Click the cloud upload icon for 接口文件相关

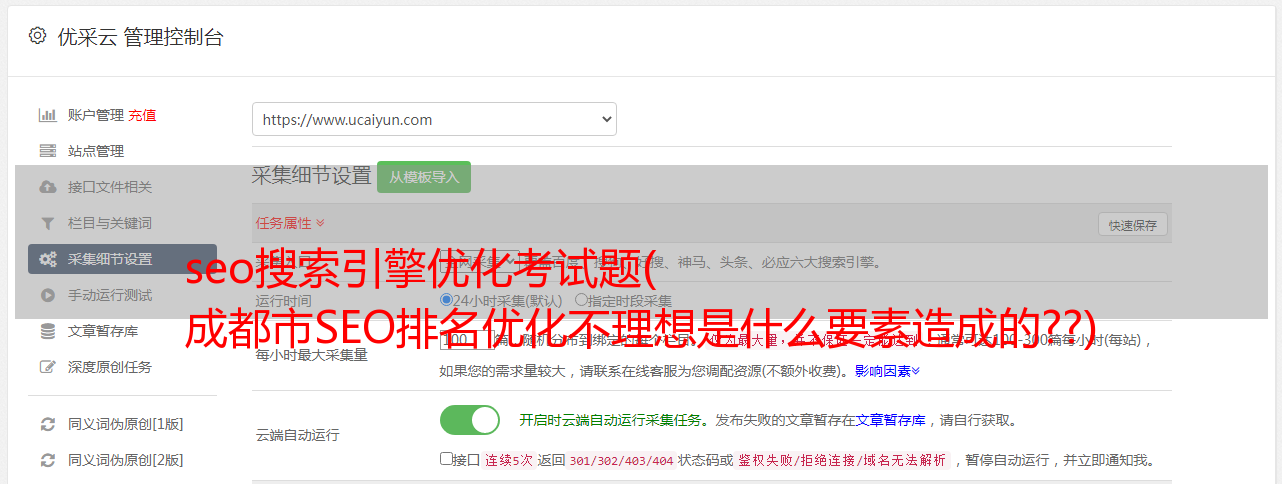[47, 187]
